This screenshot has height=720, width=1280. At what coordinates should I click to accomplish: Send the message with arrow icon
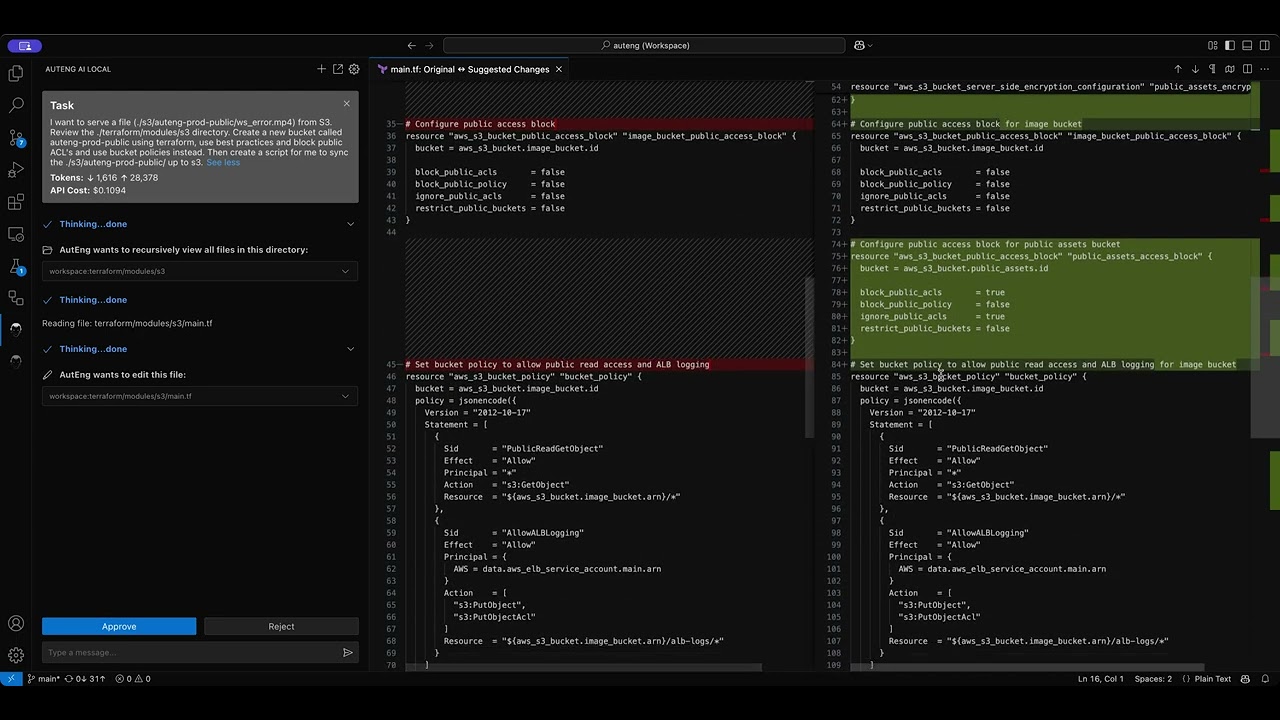pos(348,652)
